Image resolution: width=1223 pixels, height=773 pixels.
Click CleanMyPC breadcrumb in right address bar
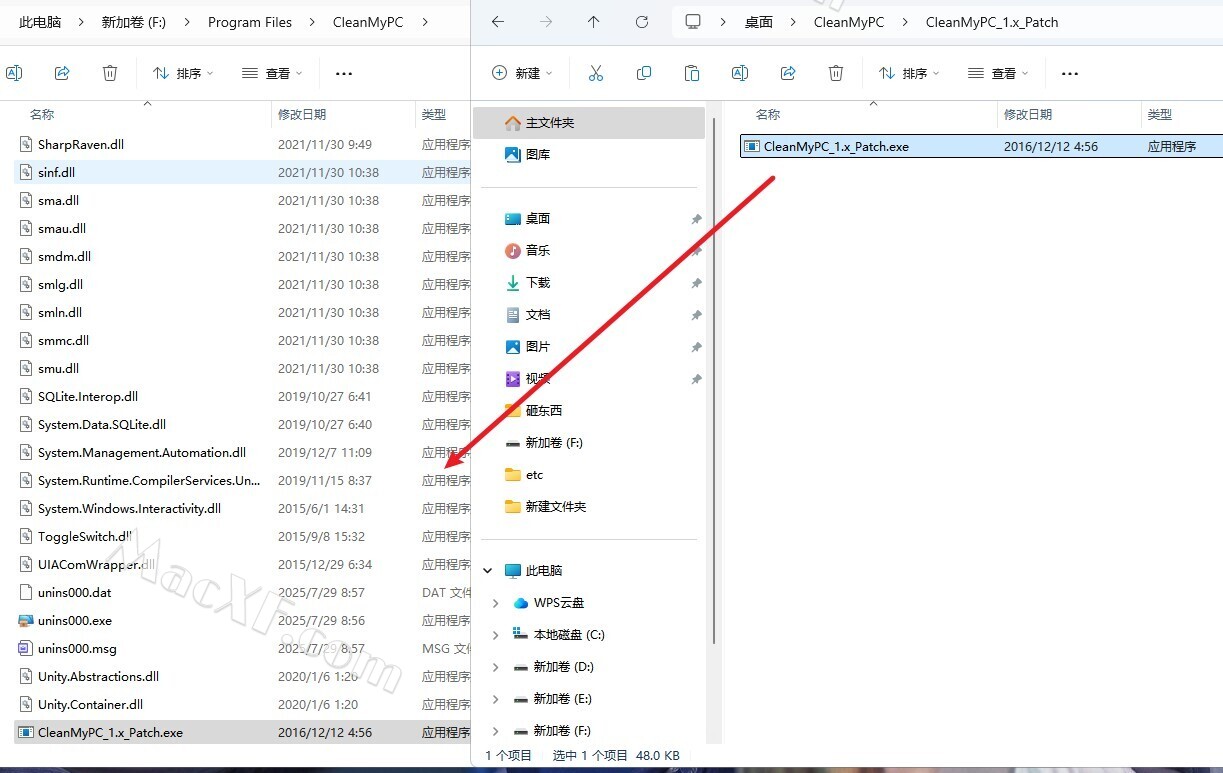(849, 22)
